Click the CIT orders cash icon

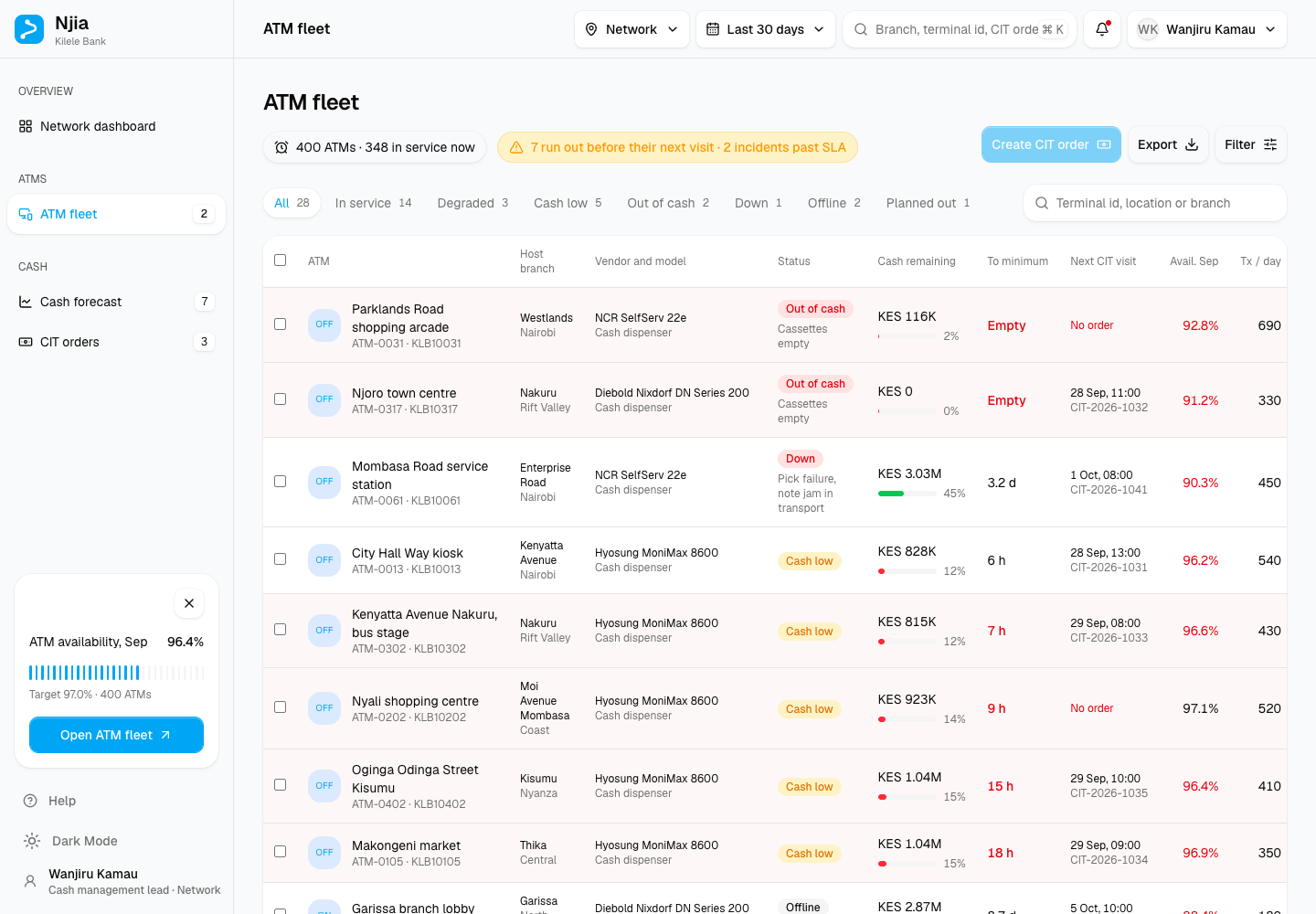click(x=26, y=342)
